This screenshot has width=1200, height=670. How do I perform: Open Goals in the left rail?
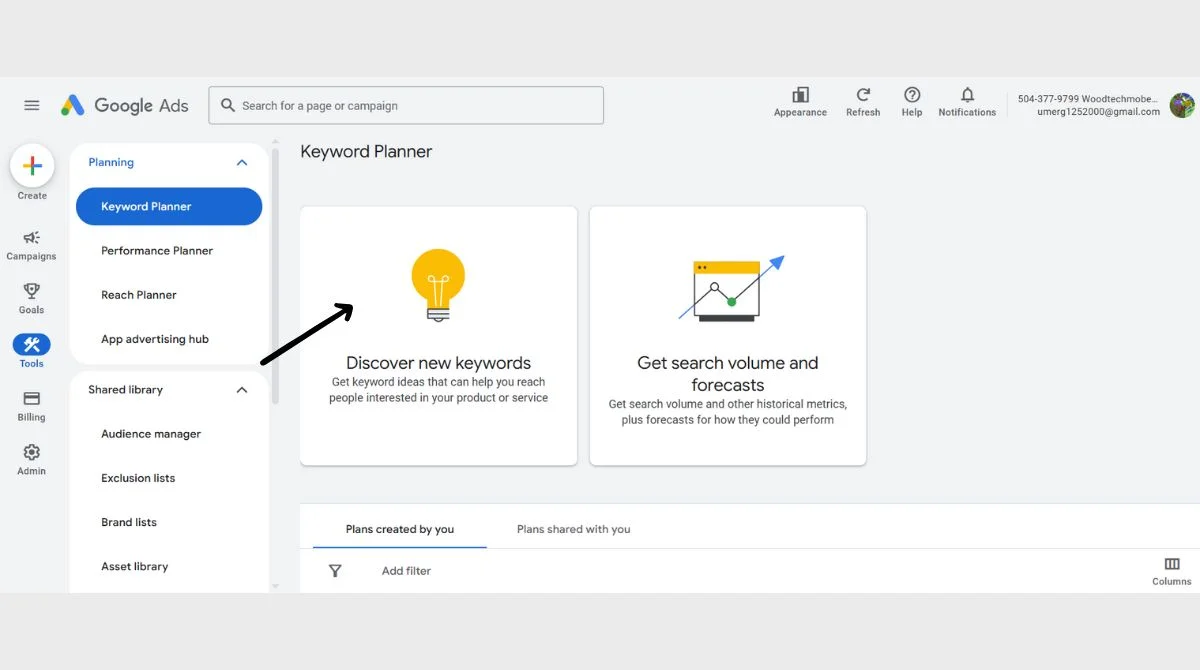32,298
